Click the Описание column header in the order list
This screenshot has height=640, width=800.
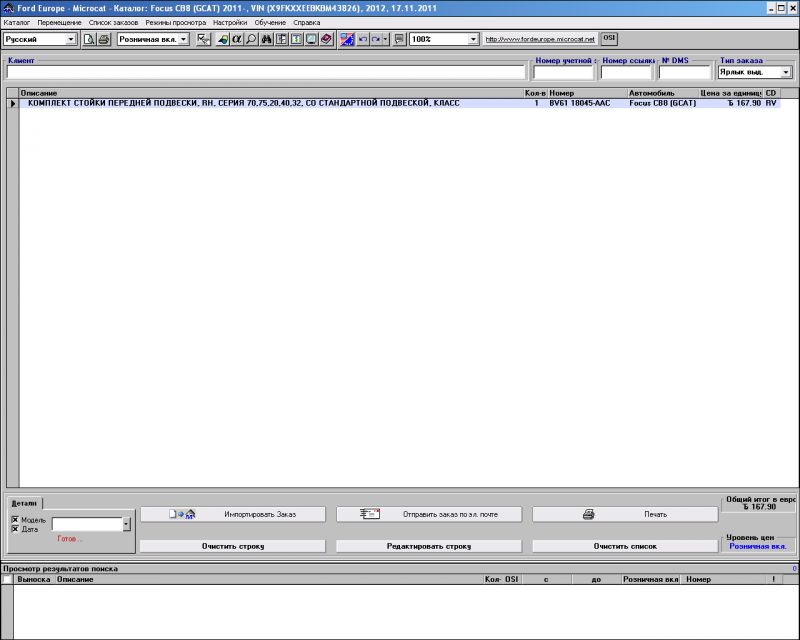pyautogui.click(x=271, y=93)
